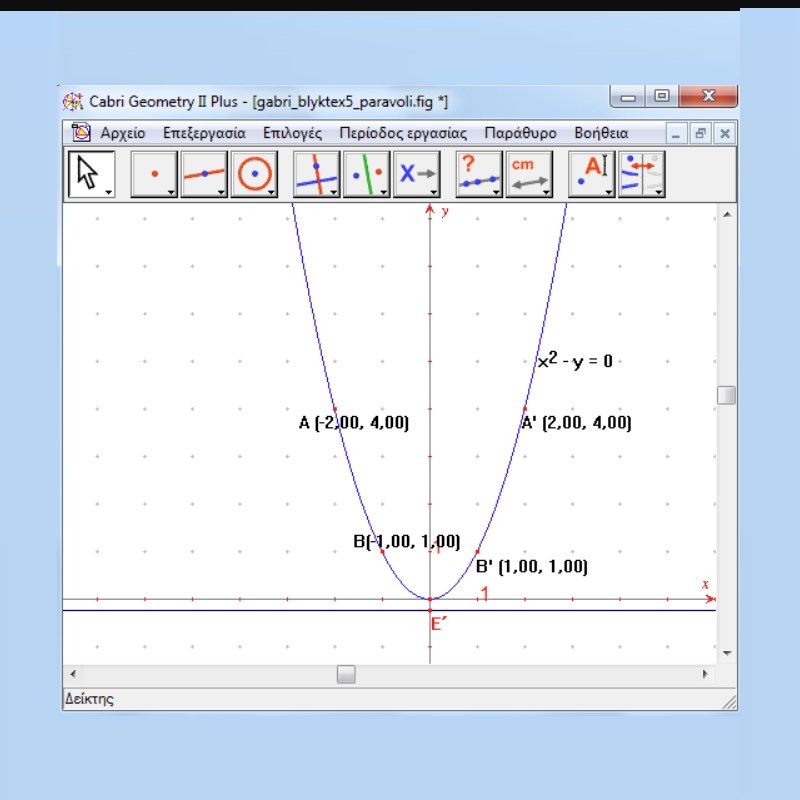Open the Αρχείο menu

[123, 133]
